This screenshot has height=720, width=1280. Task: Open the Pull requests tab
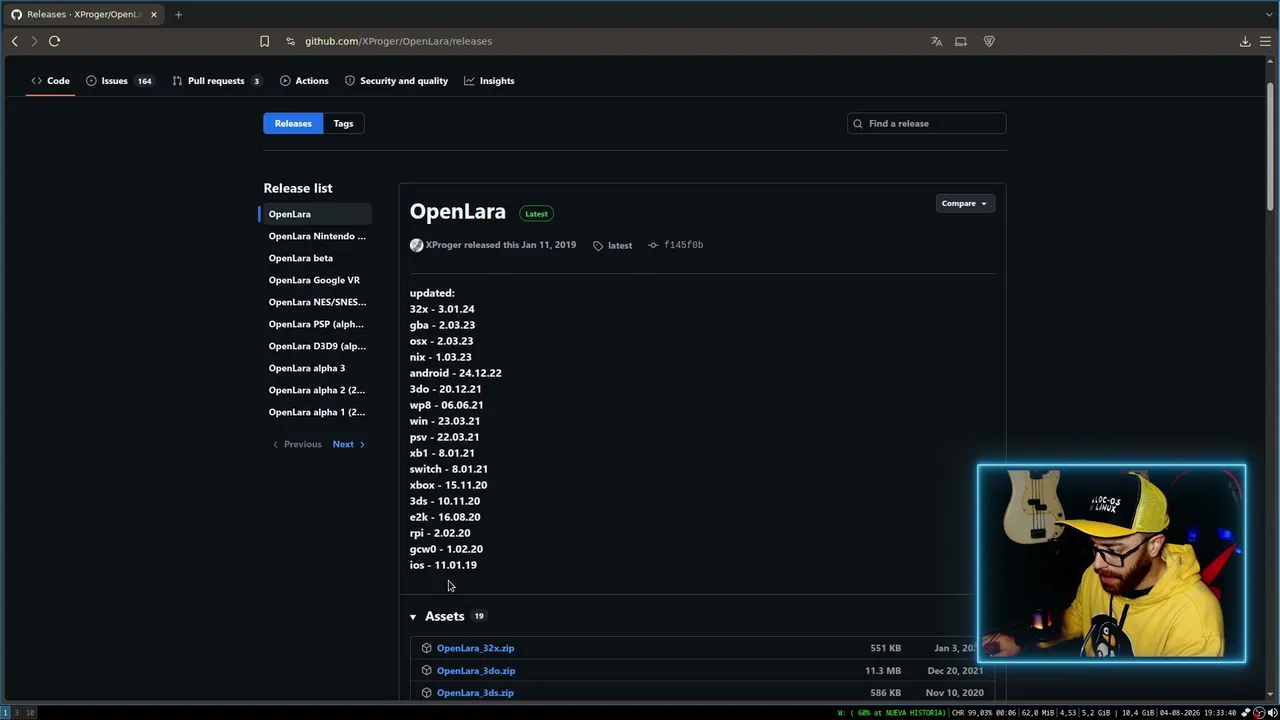pyautogui.click(x=216, y=81)
